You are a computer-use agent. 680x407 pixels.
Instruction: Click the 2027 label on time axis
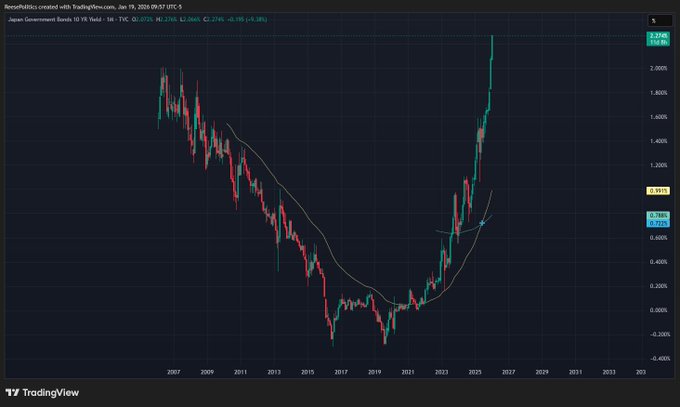click(508, 371)
